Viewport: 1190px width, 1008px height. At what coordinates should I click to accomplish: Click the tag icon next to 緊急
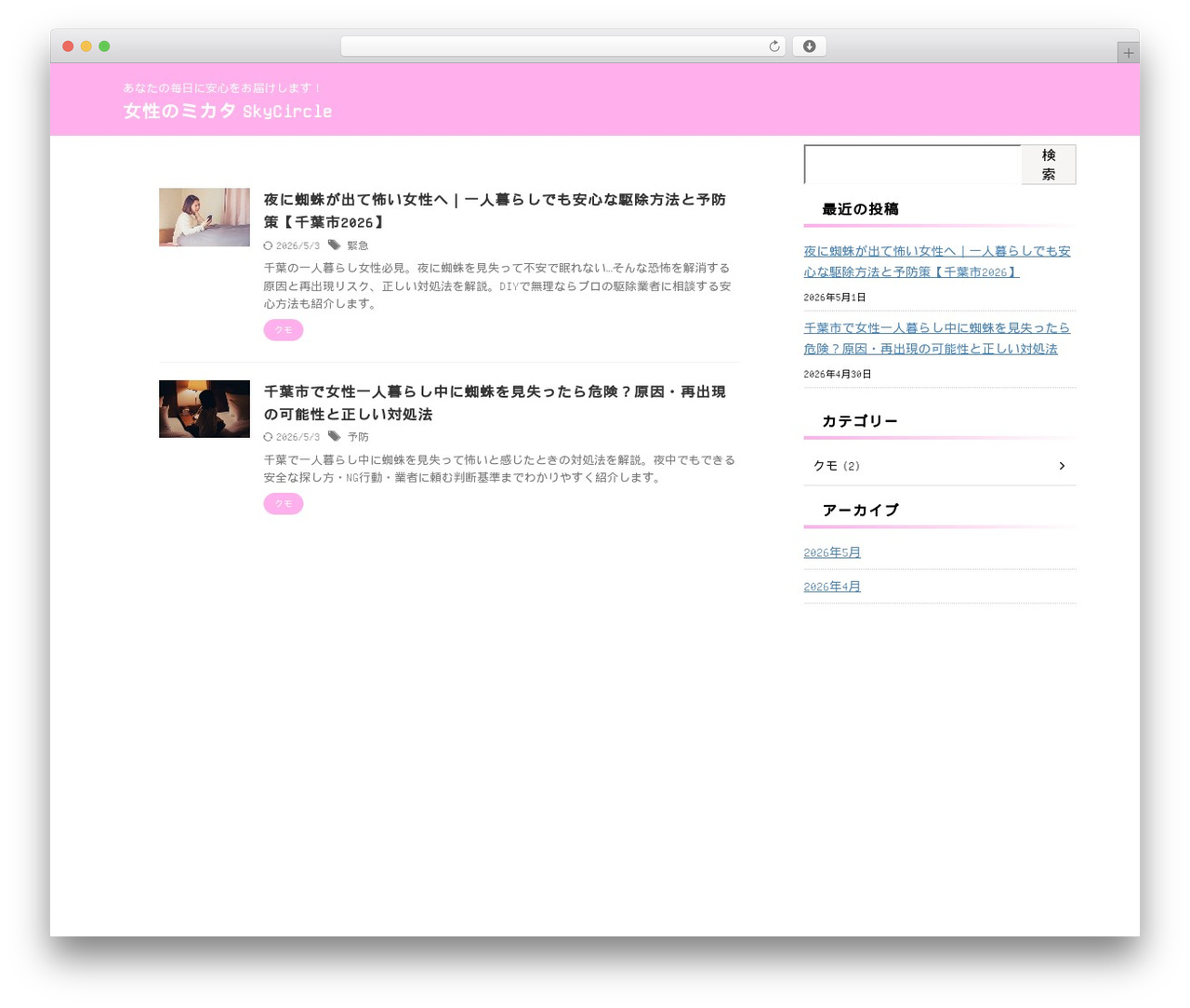click(x=334, y=245)
